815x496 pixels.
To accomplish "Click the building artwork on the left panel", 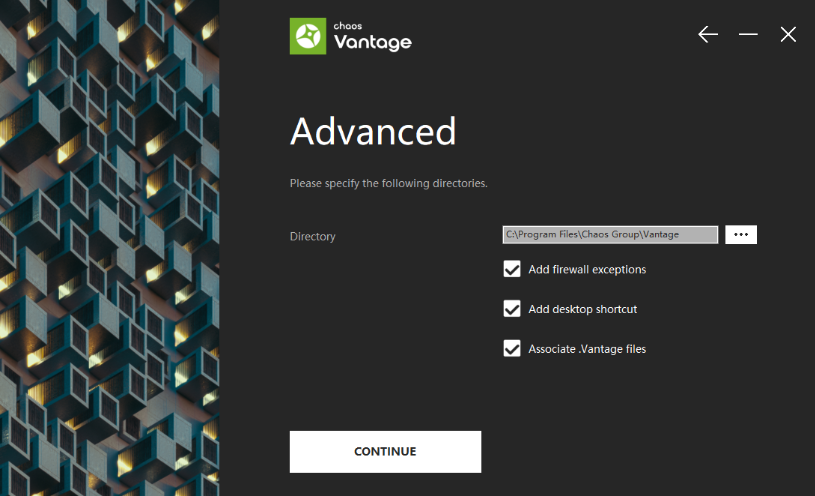I will [110, 250].
